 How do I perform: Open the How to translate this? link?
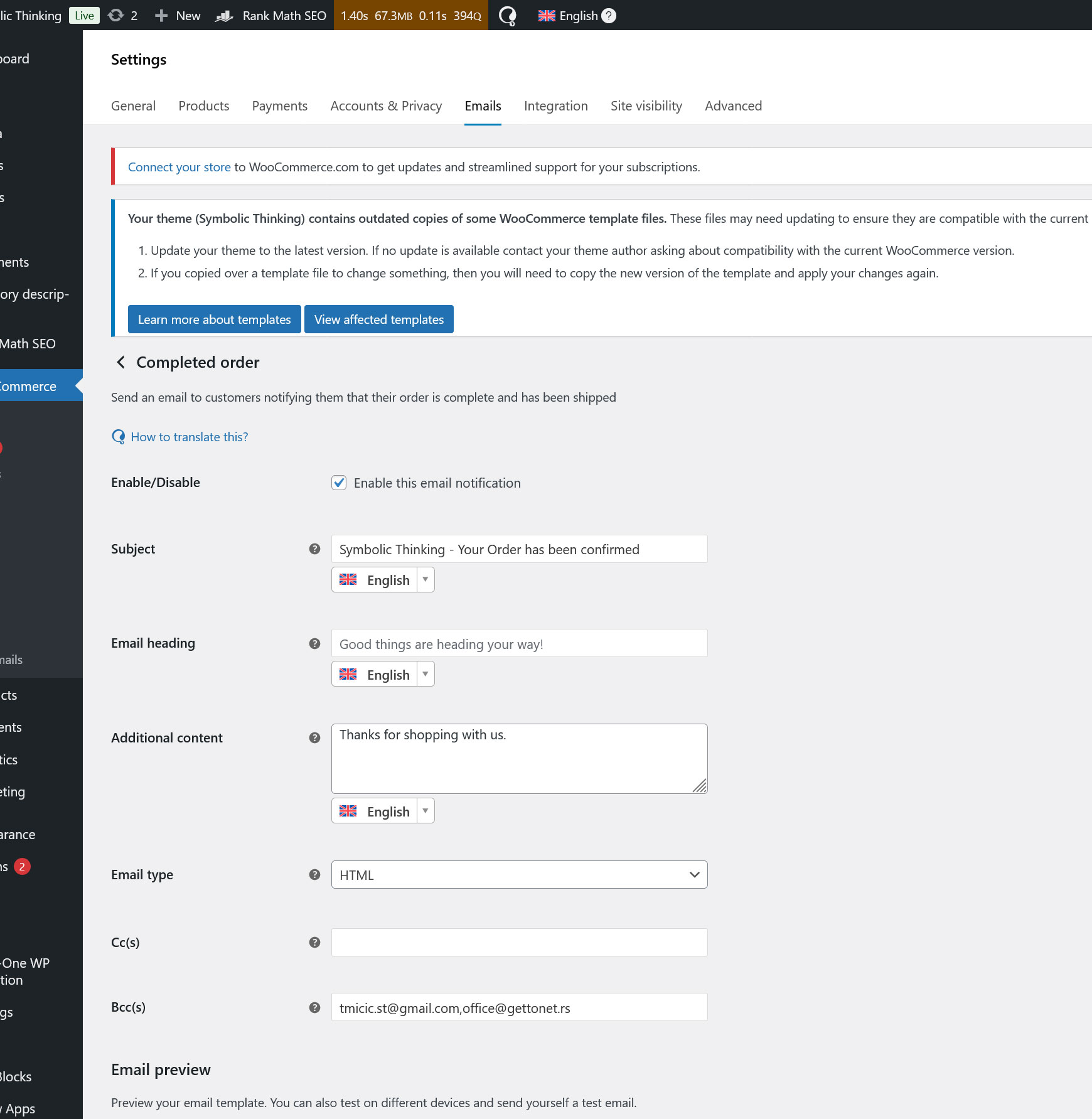pos(190,437)
